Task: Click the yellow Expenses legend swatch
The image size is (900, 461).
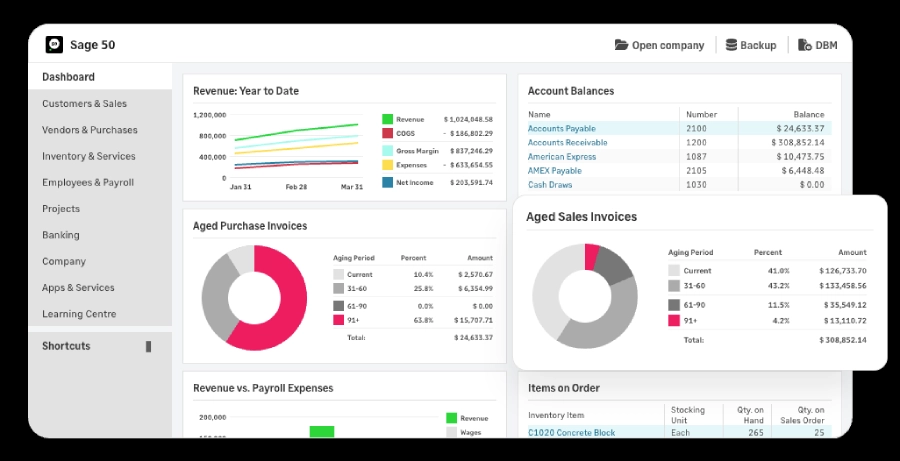Action: pos(387,165)
